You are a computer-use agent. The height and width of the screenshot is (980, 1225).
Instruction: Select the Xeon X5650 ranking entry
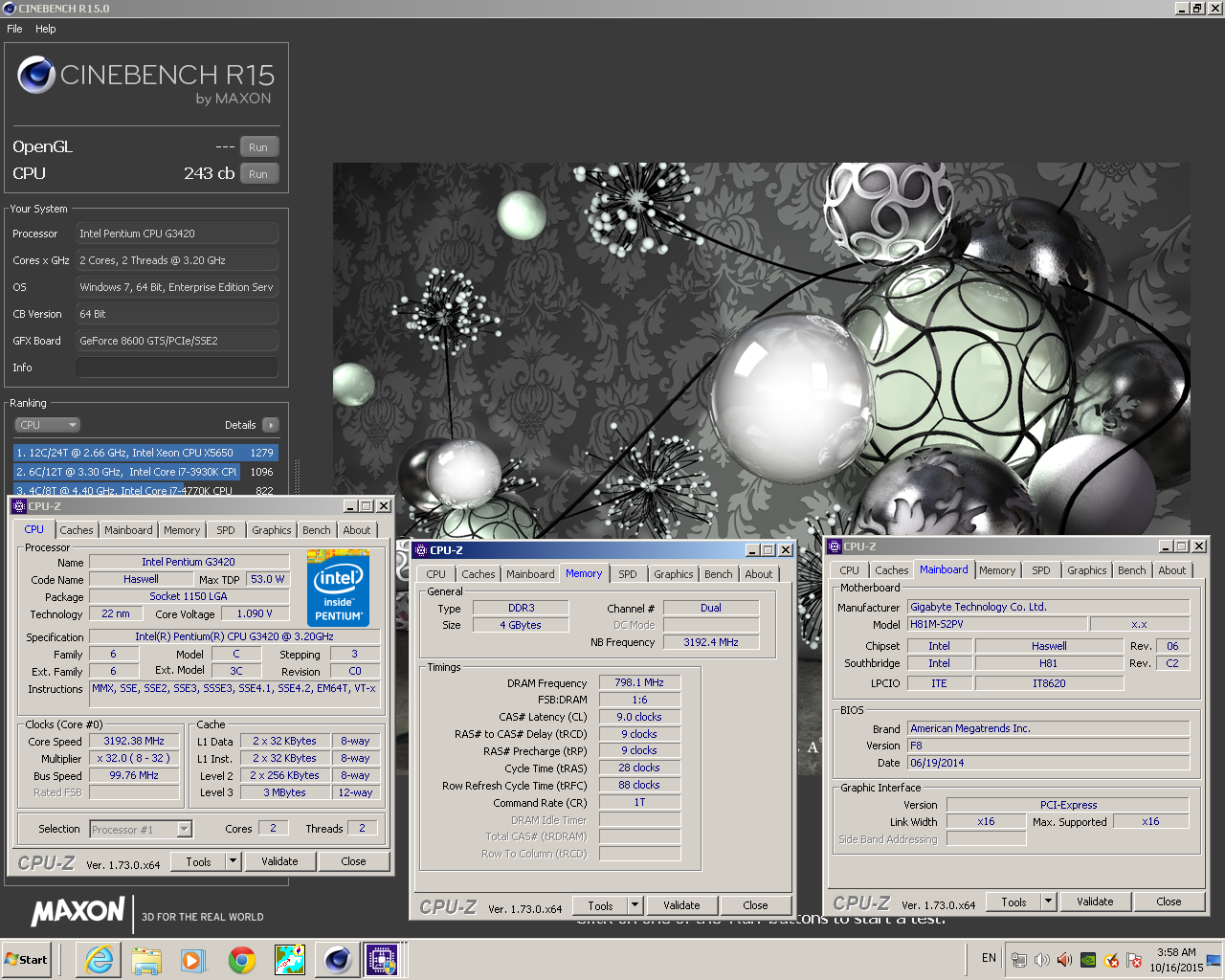click(x=145, y=453)
